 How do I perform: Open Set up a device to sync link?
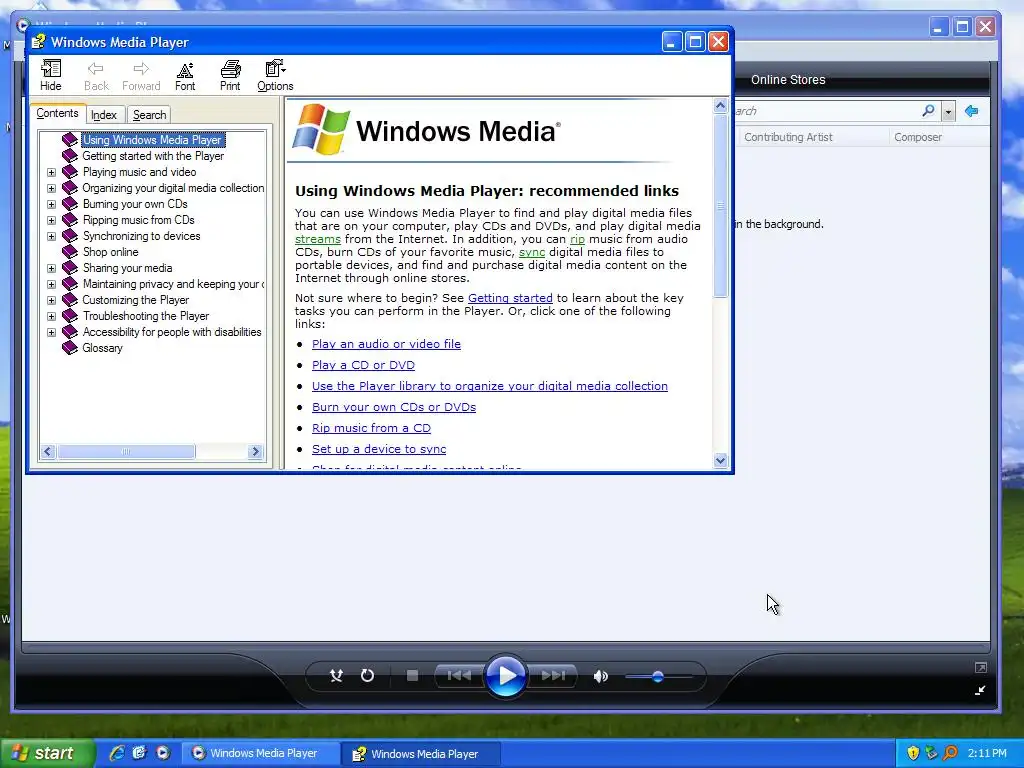(x=379, y=449)
